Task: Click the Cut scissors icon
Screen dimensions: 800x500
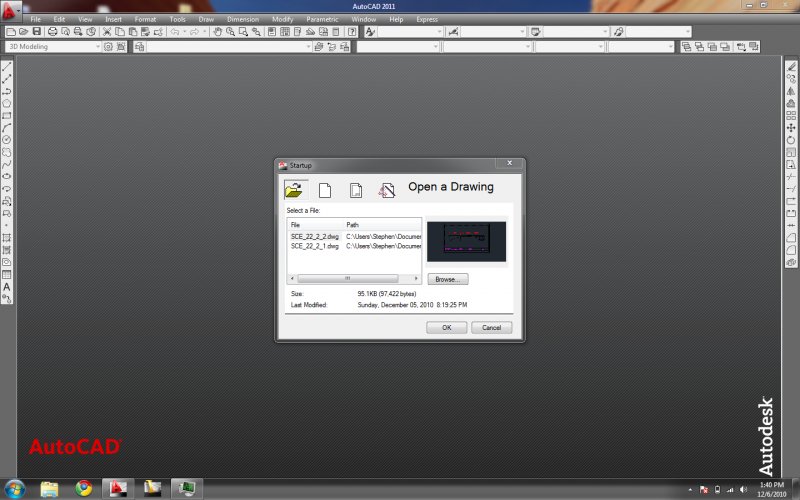Action: tap(107, 32)
